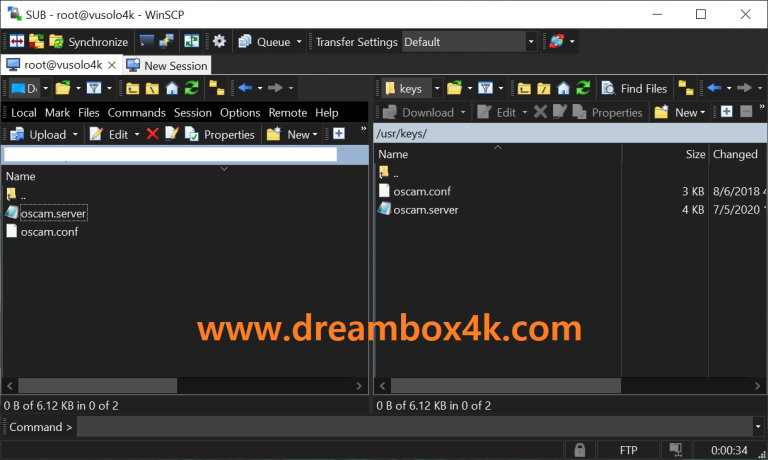The height and width of the screenshot is (460, 768).
Task: Select oscam.conf in remote panel
Action: click(x=422, y=191)
